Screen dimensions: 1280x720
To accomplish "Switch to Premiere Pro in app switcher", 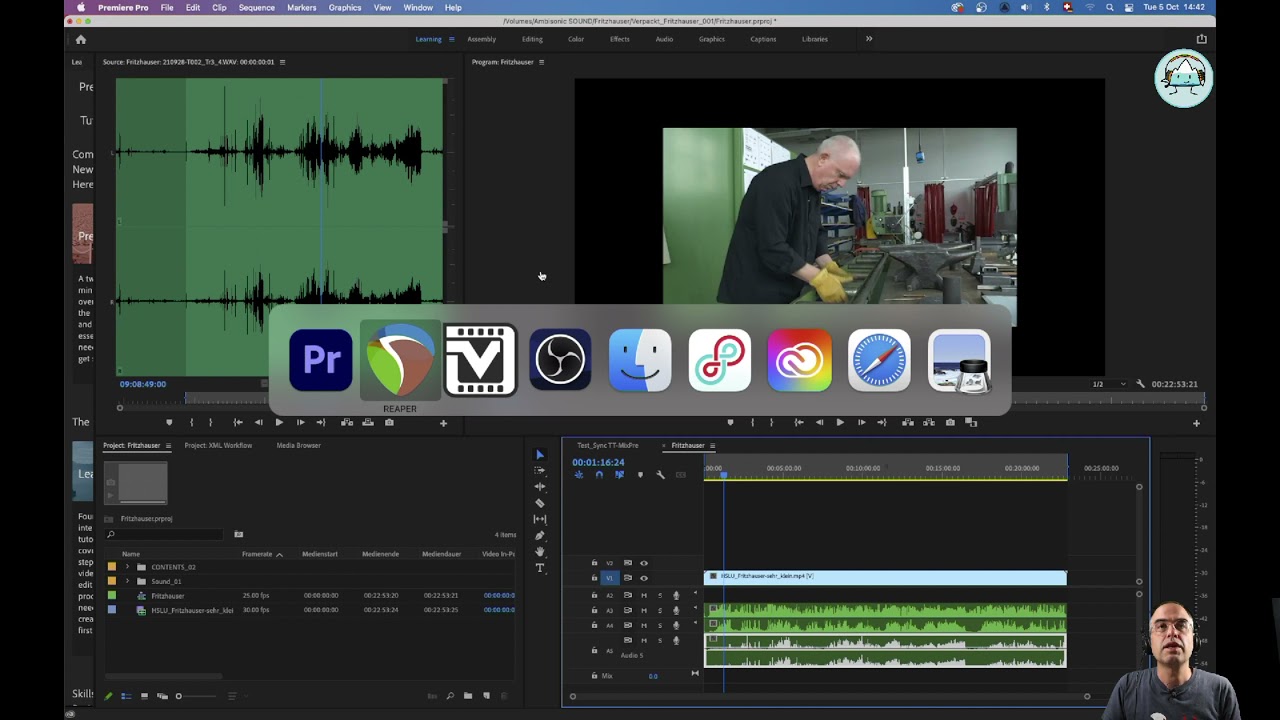I will [320, 360].
